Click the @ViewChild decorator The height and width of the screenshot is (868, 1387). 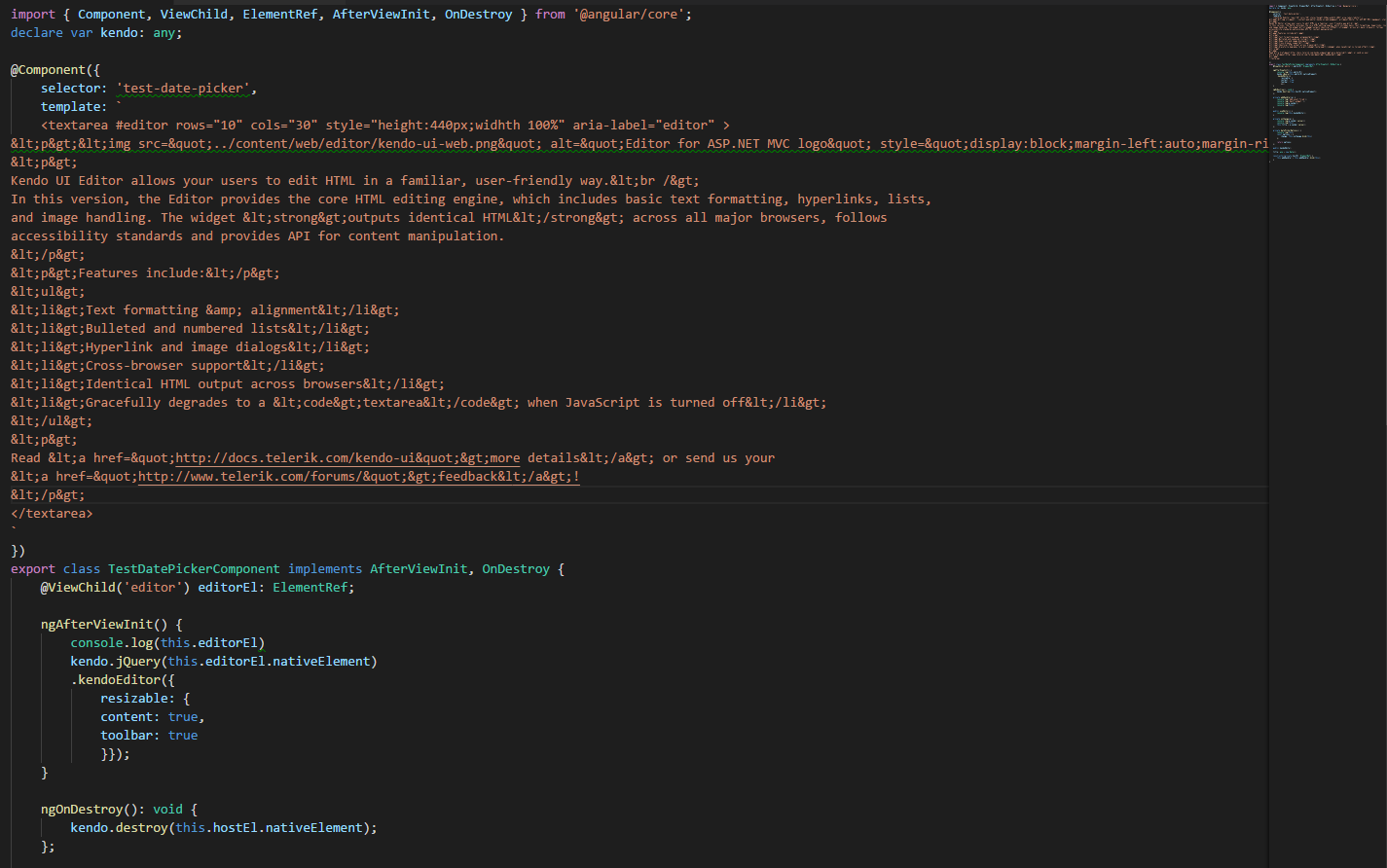coord(78,587)
